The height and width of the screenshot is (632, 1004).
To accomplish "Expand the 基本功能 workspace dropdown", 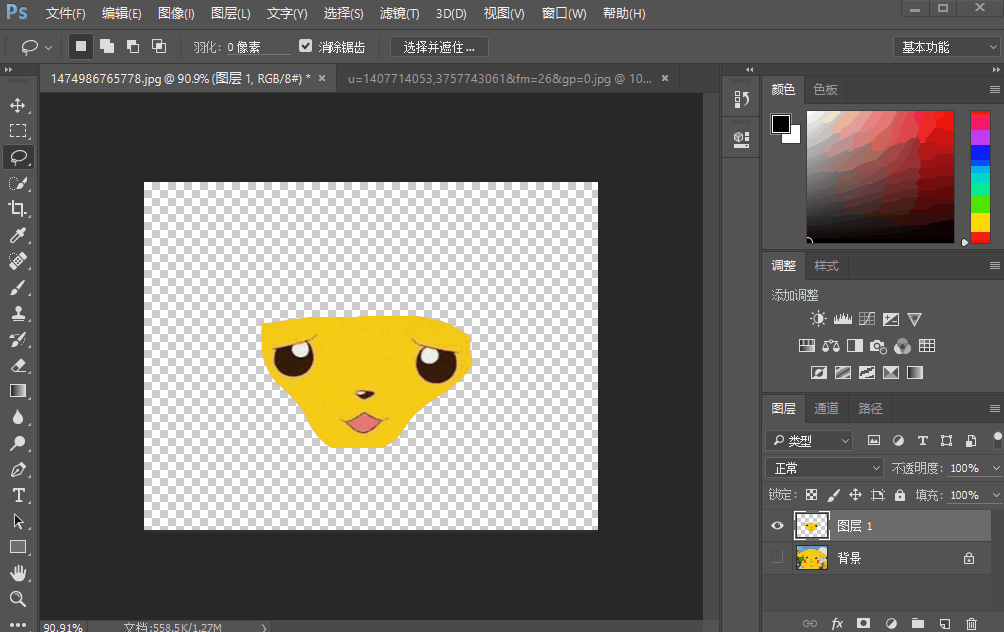I will [x=946, y=47].
